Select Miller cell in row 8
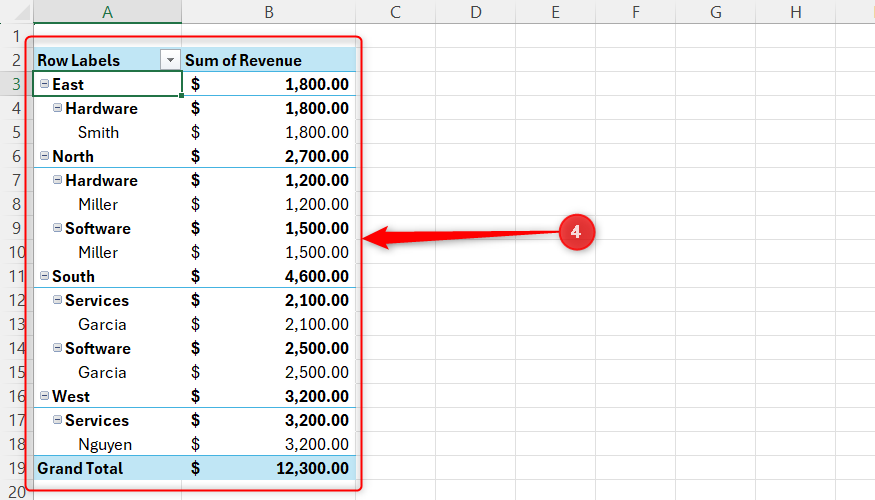This screenshot has width=875, height=500. click(x=107, y=204)
